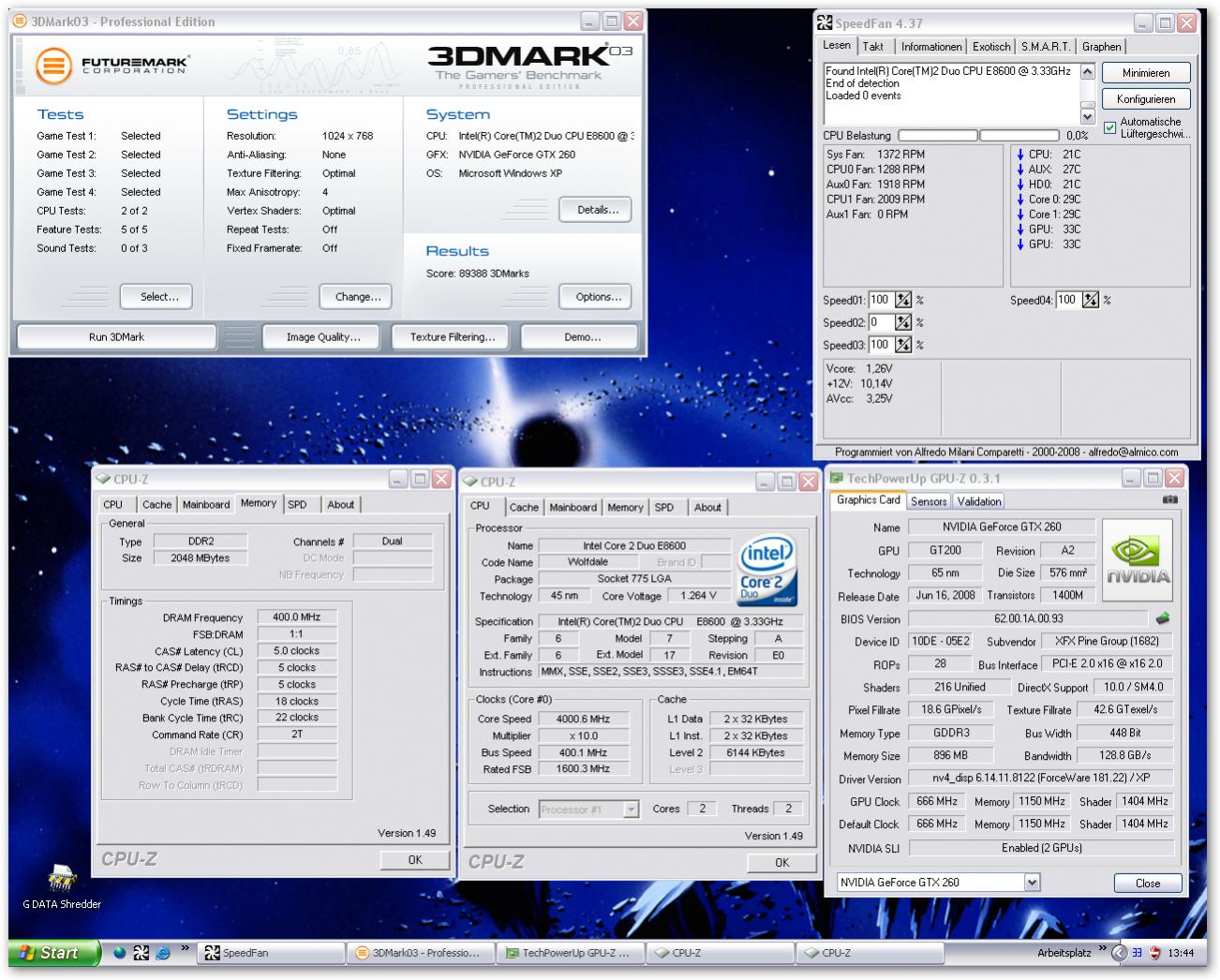Click Run 3DMark button
This screenshot has height=980, width=1220.
tap(116, 336)
